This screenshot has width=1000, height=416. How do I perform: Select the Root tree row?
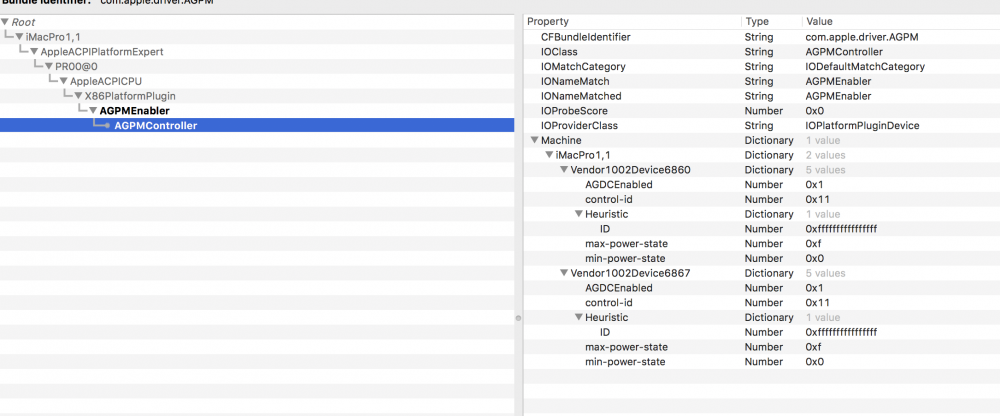[257, 22]
